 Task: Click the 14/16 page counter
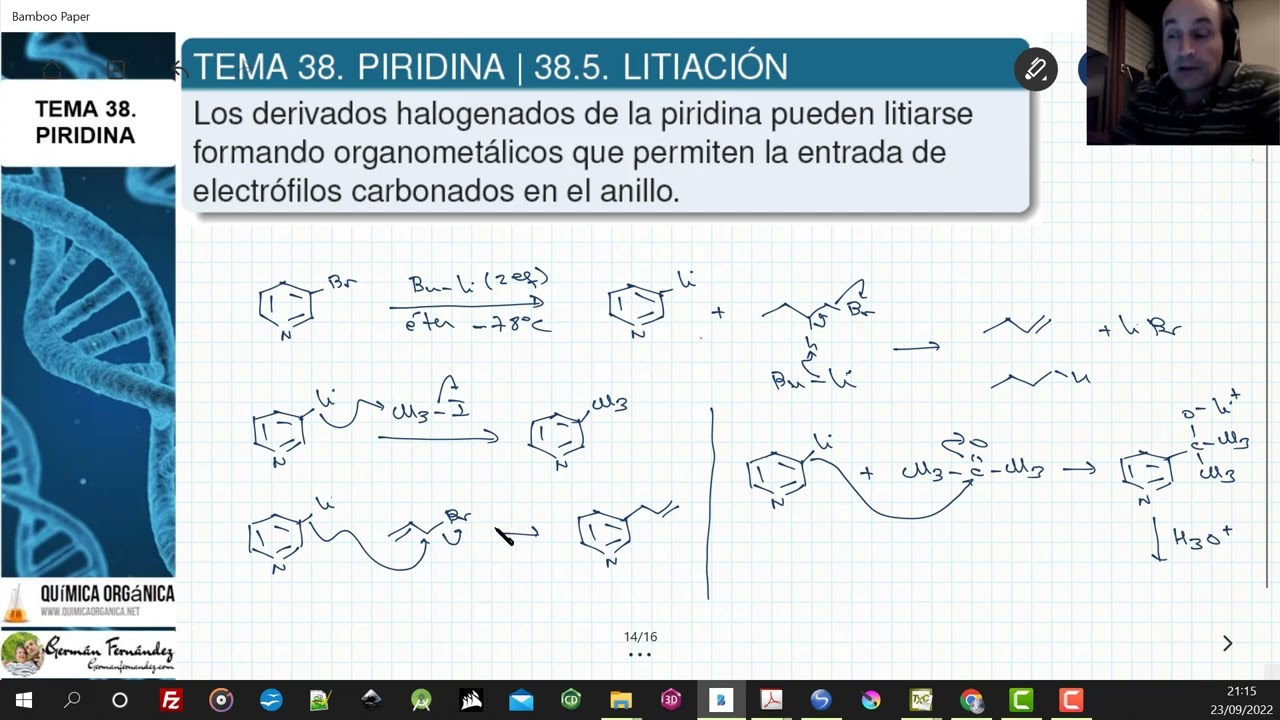tap(640, 636)
